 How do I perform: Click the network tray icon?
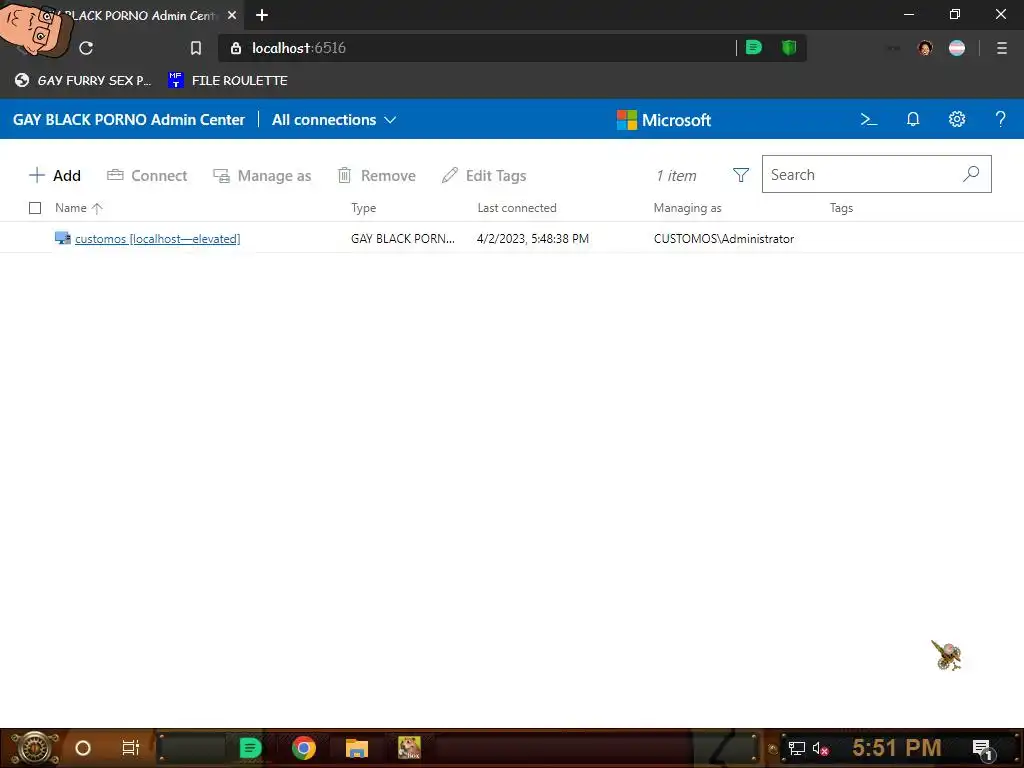[796, 748]
